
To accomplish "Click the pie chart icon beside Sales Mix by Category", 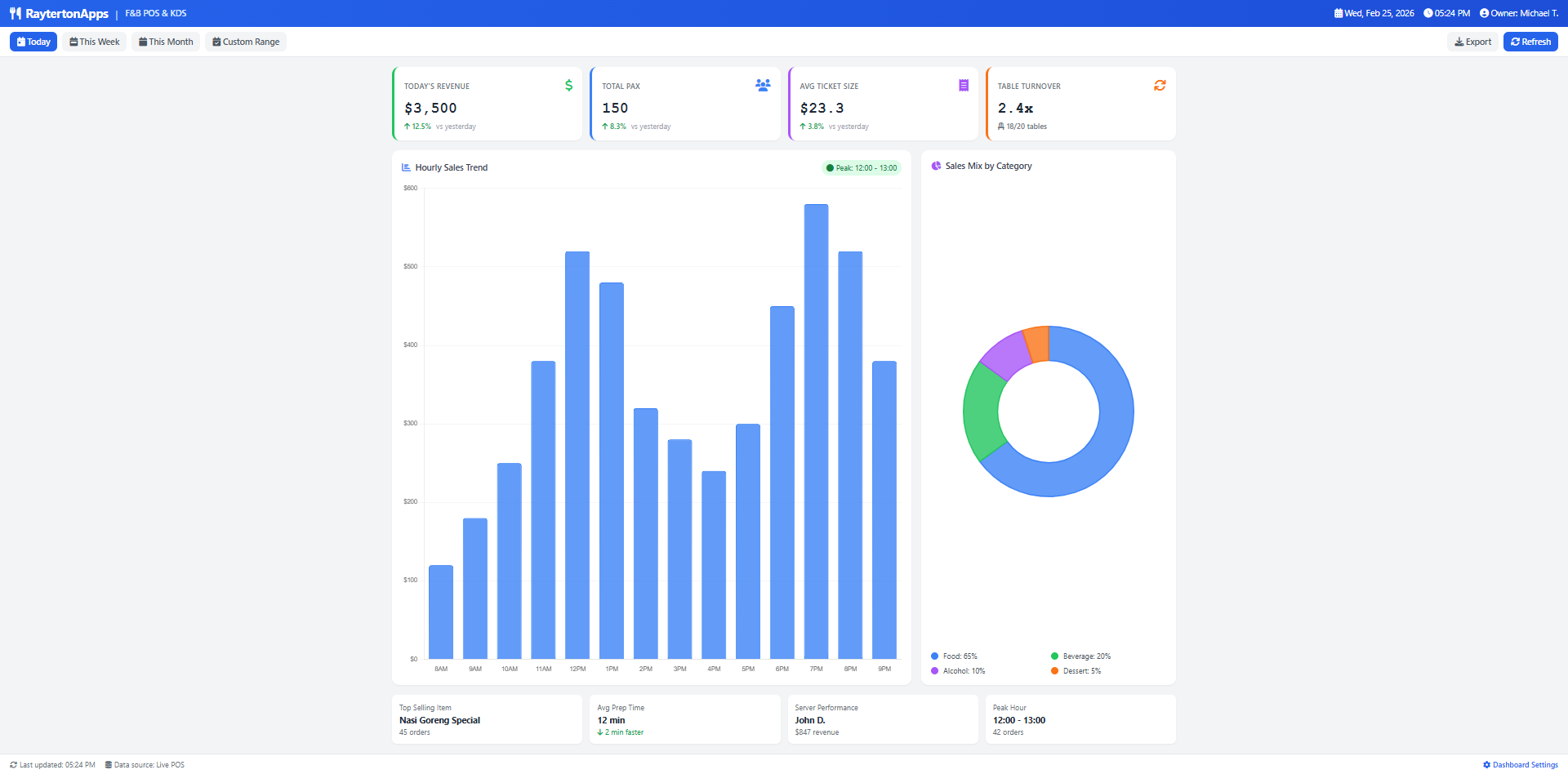I will [935, 166].
